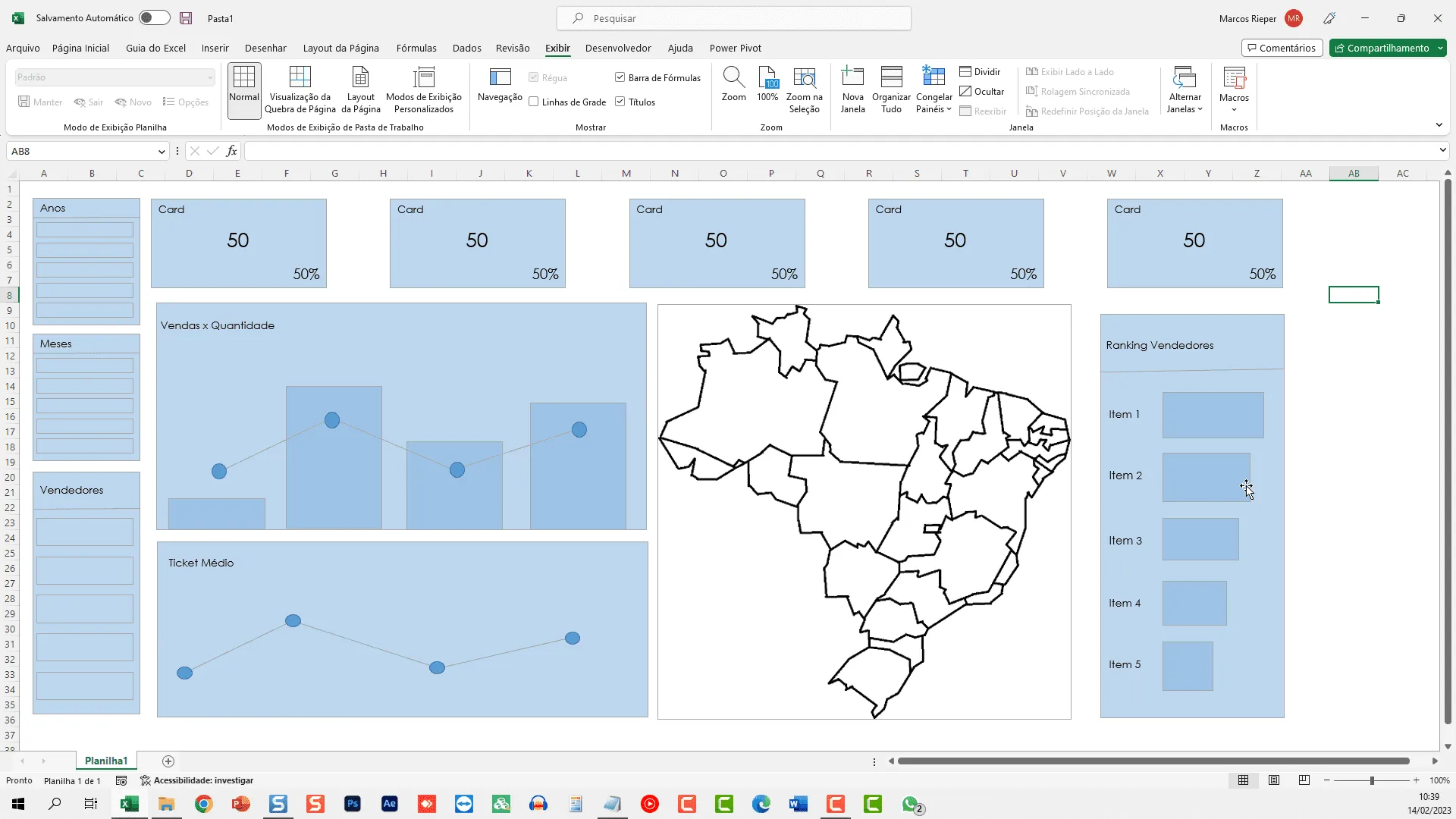Toggle Salvamento Automático switch

coord(154,18)
